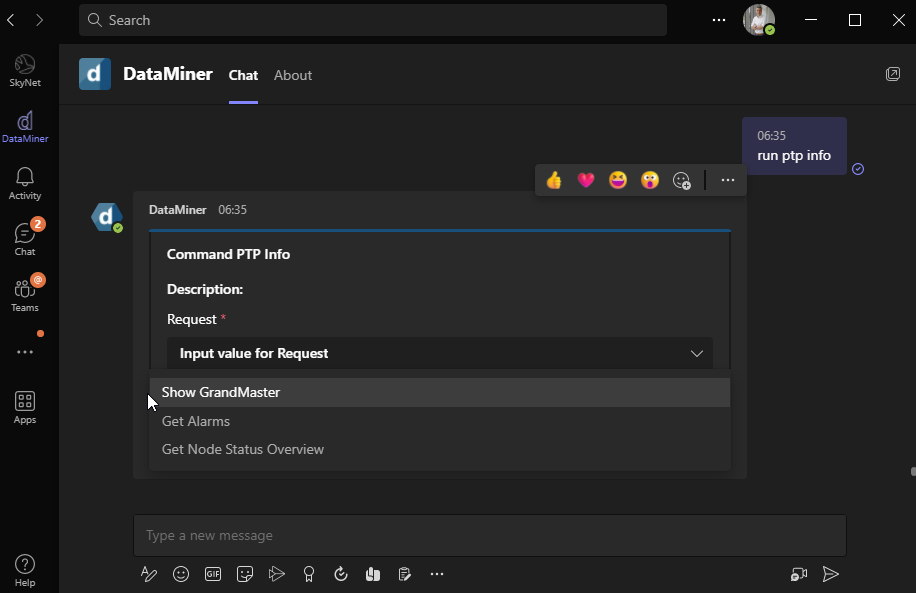The width and height of the screenshot is (916, 593).
Task: Click the notes/clipboard icon in compose bar
Action: (404, 574)
